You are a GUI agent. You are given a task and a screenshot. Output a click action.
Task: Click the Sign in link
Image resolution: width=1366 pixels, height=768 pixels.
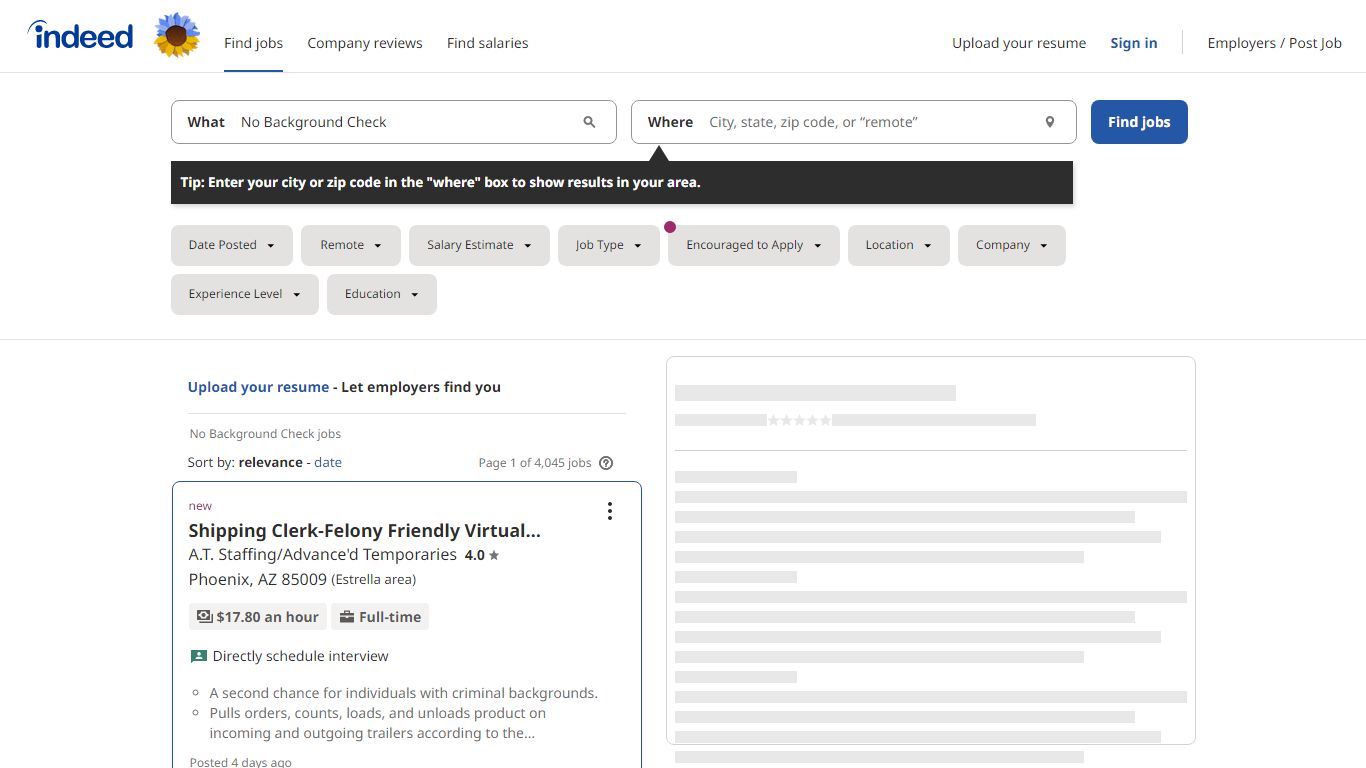point(1134,43)
